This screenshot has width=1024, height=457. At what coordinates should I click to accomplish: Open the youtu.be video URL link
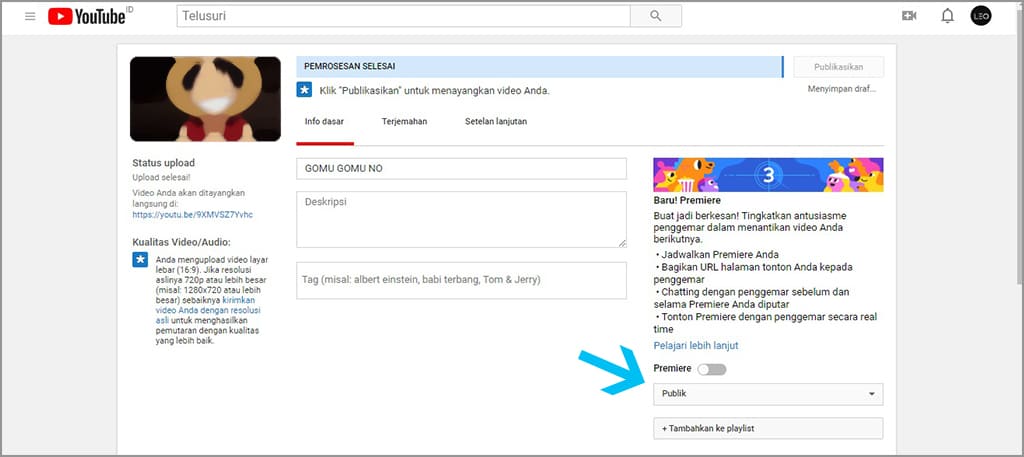(x=192, y=214)
